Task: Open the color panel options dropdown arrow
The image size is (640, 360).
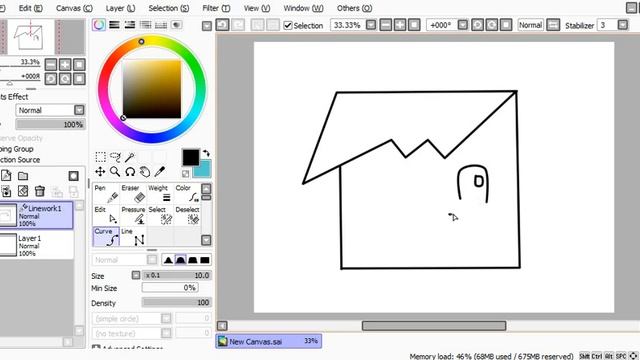Action: 207,26
